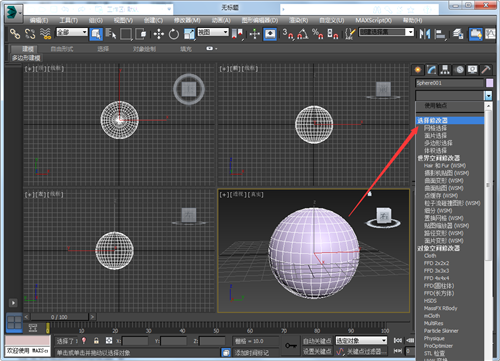Image resolution: width=500 pixels, height=361 pixels.
Task: Click the Use Pivot Point Center icon
Action: coord(237,34)
